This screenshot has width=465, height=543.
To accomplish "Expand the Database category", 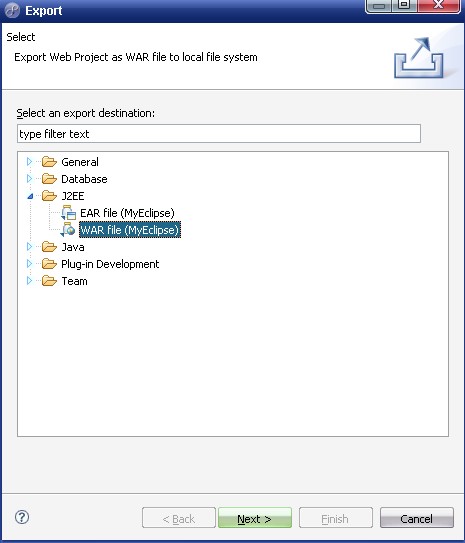I will click(29, 179).
